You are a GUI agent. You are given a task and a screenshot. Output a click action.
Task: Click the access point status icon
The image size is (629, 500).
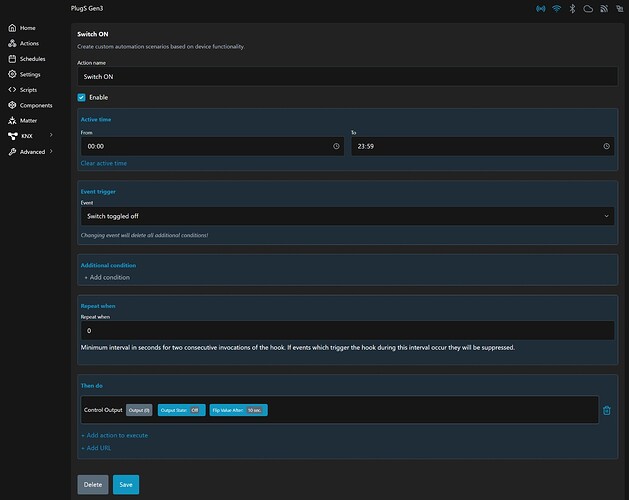click(541, 8)
